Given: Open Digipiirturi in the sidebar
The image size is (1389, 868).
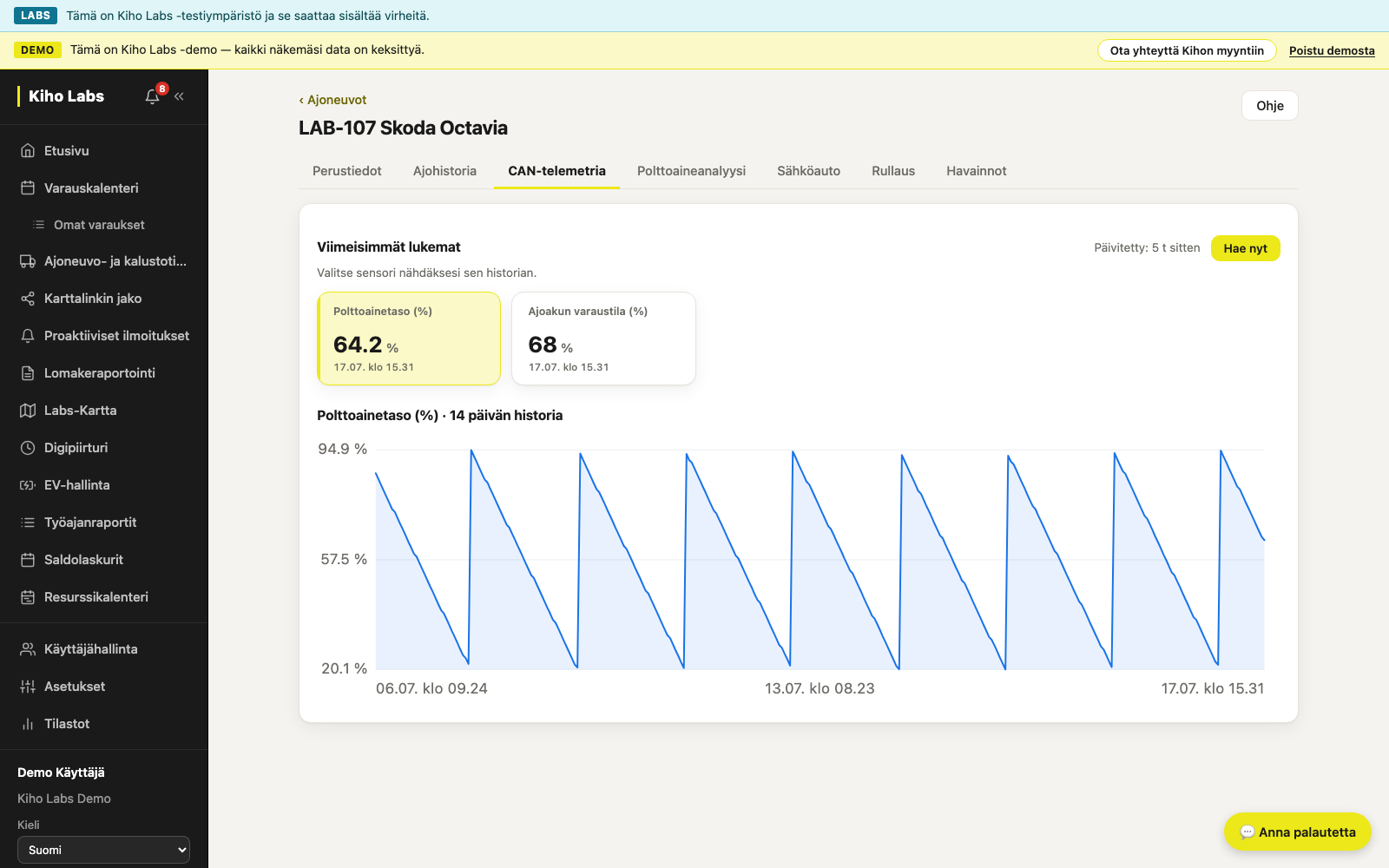Looking at the screenshot, I should 104,448.
